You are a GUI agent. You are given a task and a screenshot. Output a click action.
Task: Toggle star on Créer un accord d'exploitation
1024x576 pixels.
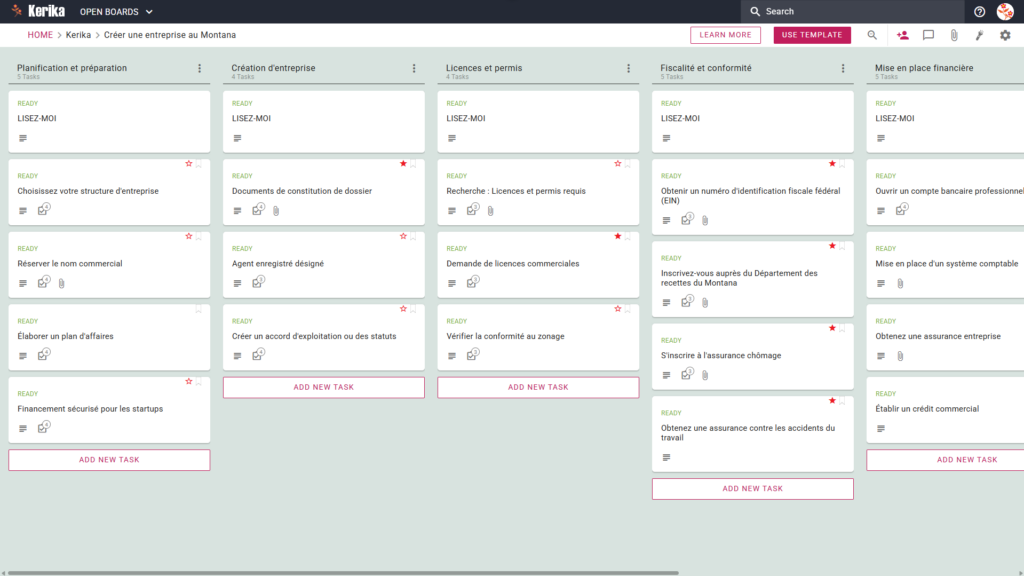tap(403, 309)
